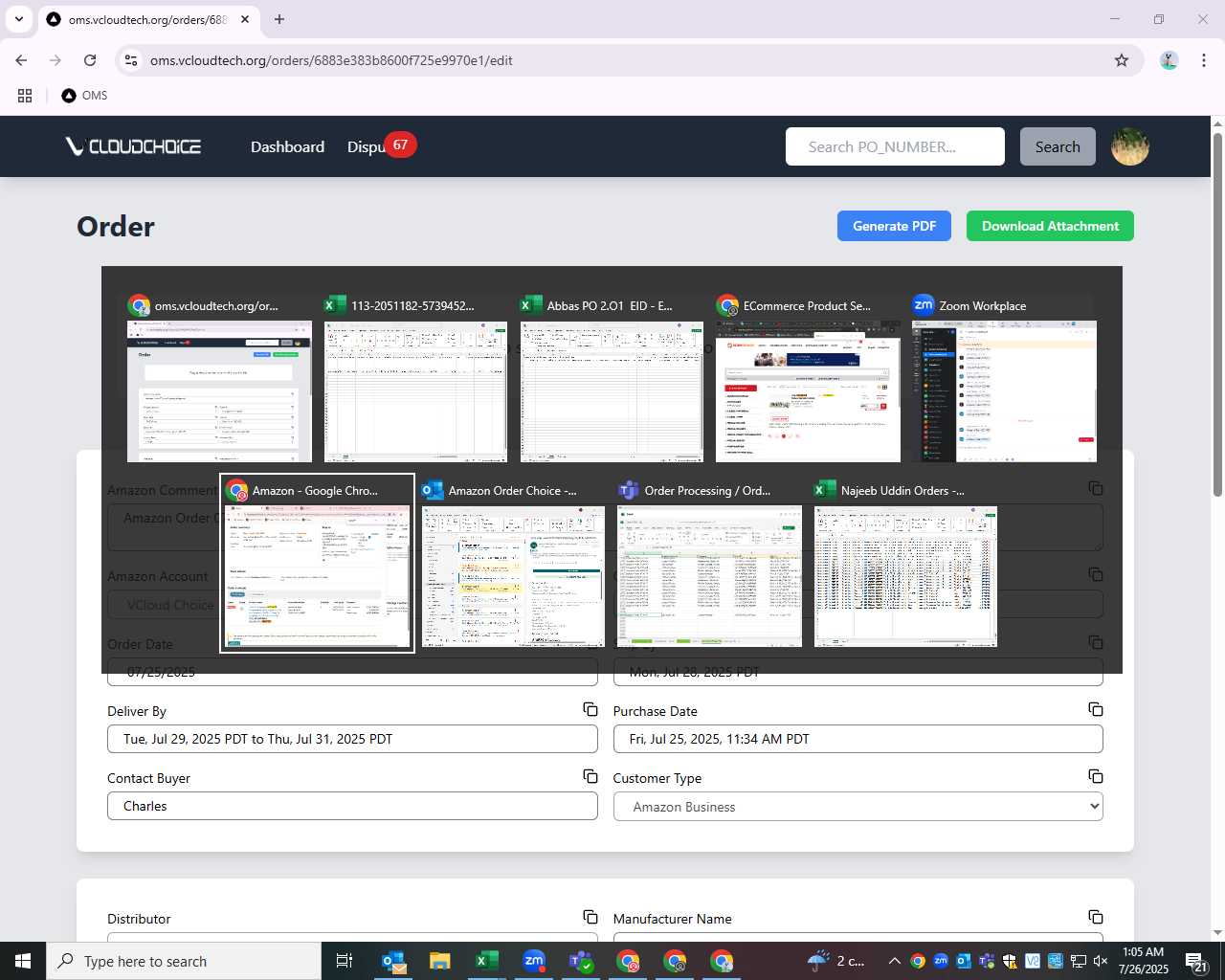Click the address bar URL
1225x980 pixels.
click(331, 60)
